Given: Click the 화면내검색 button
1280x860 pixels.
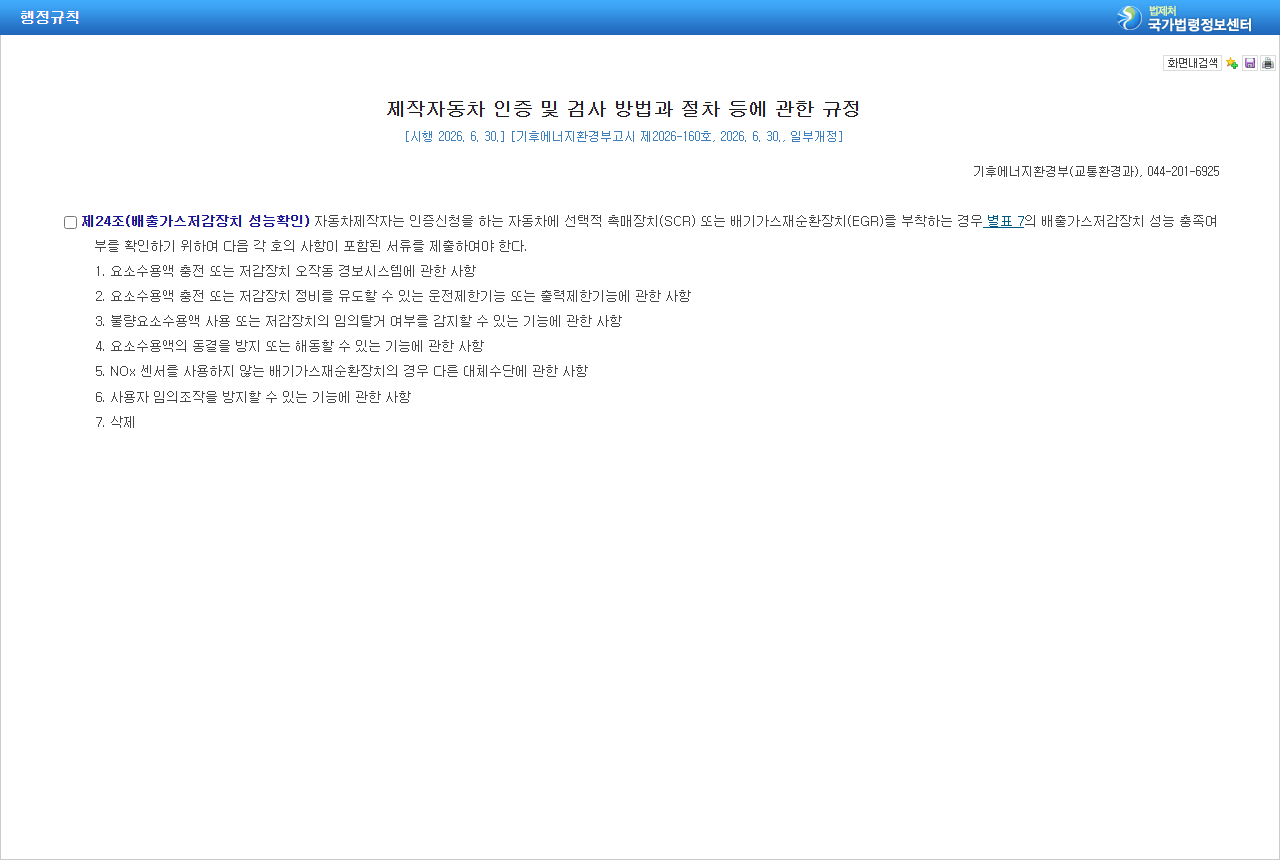Looking at the screenshot, I should coord(1192,63).
